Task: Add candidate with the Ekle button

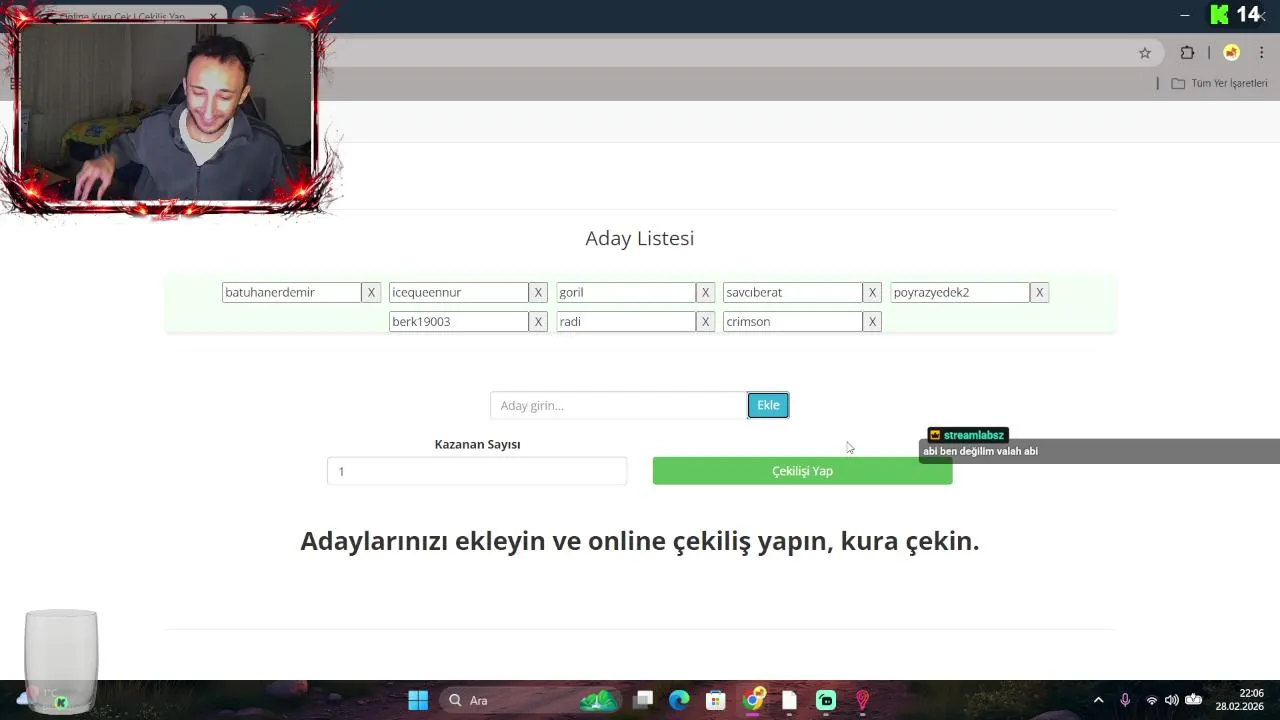Action: point(768,405)
